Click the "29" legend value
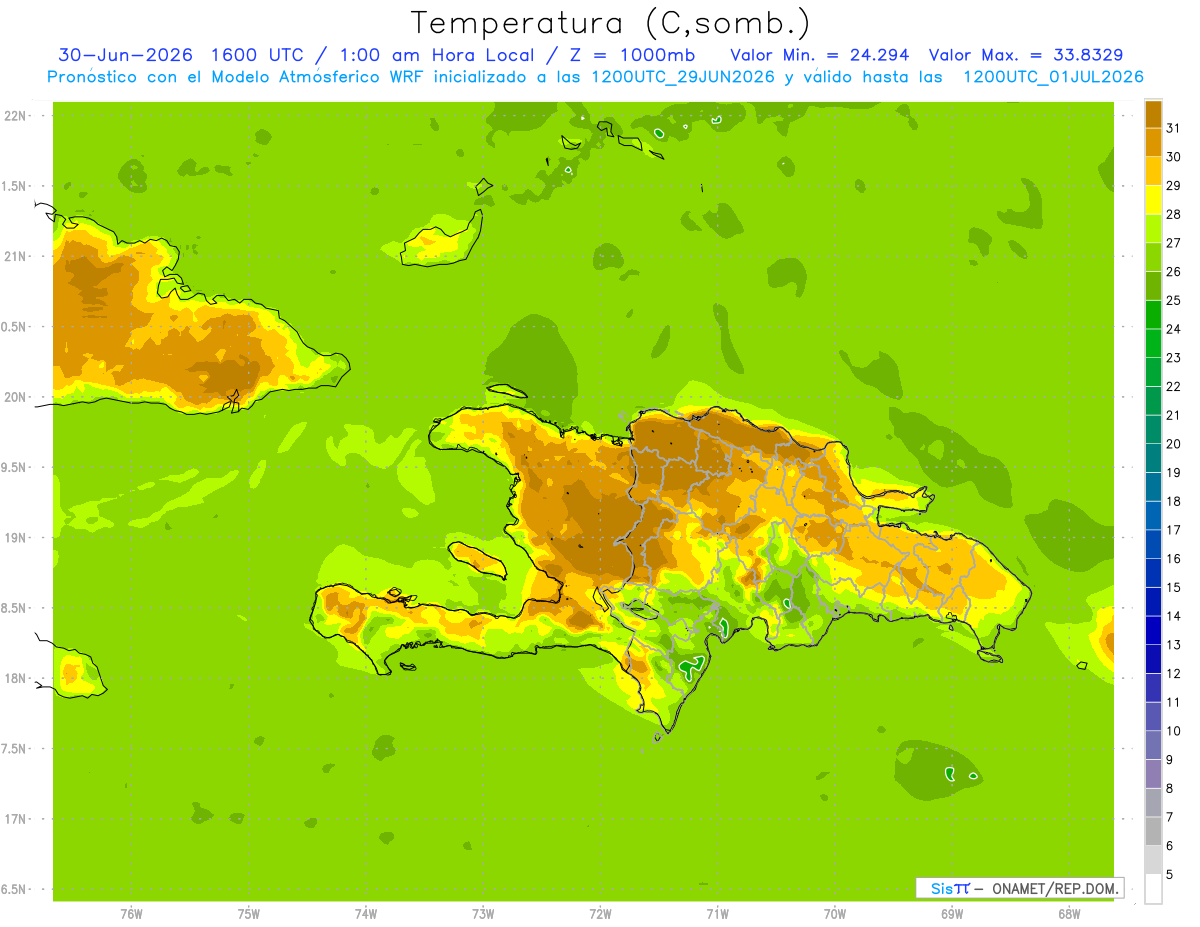 [1174, 186]
